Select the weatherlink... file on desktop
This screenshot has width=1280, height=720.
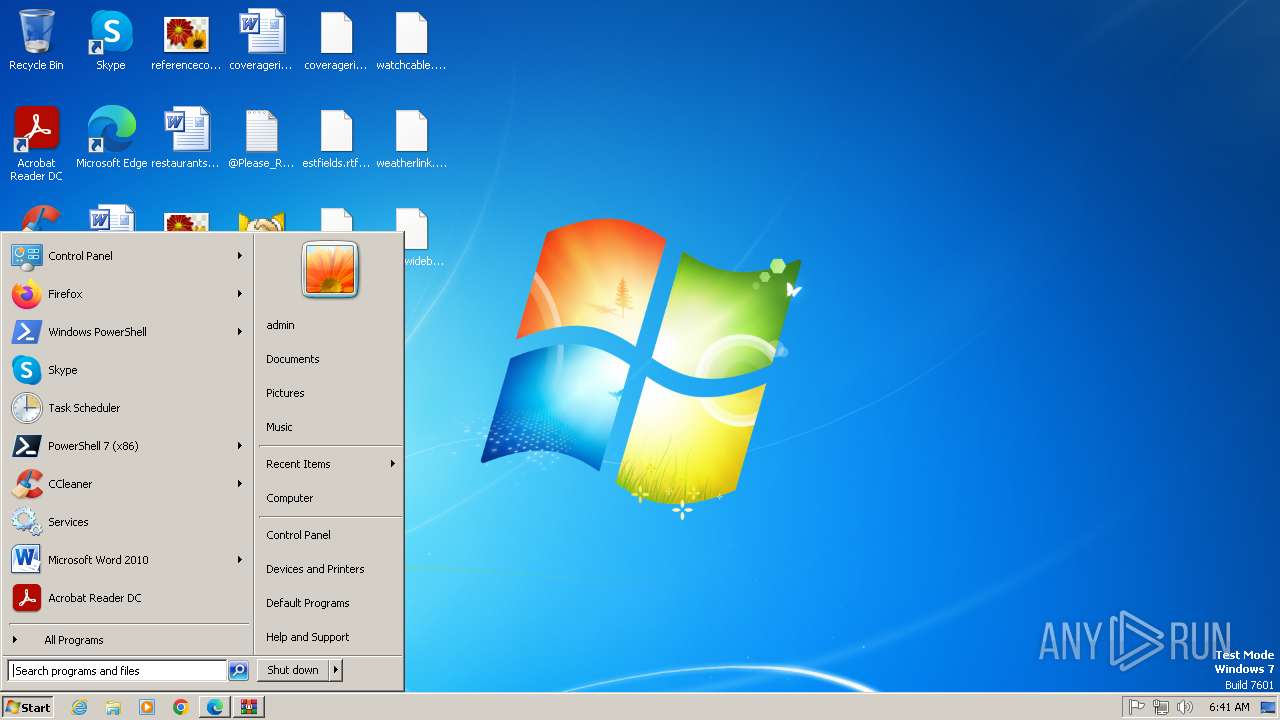coord(411,138)
